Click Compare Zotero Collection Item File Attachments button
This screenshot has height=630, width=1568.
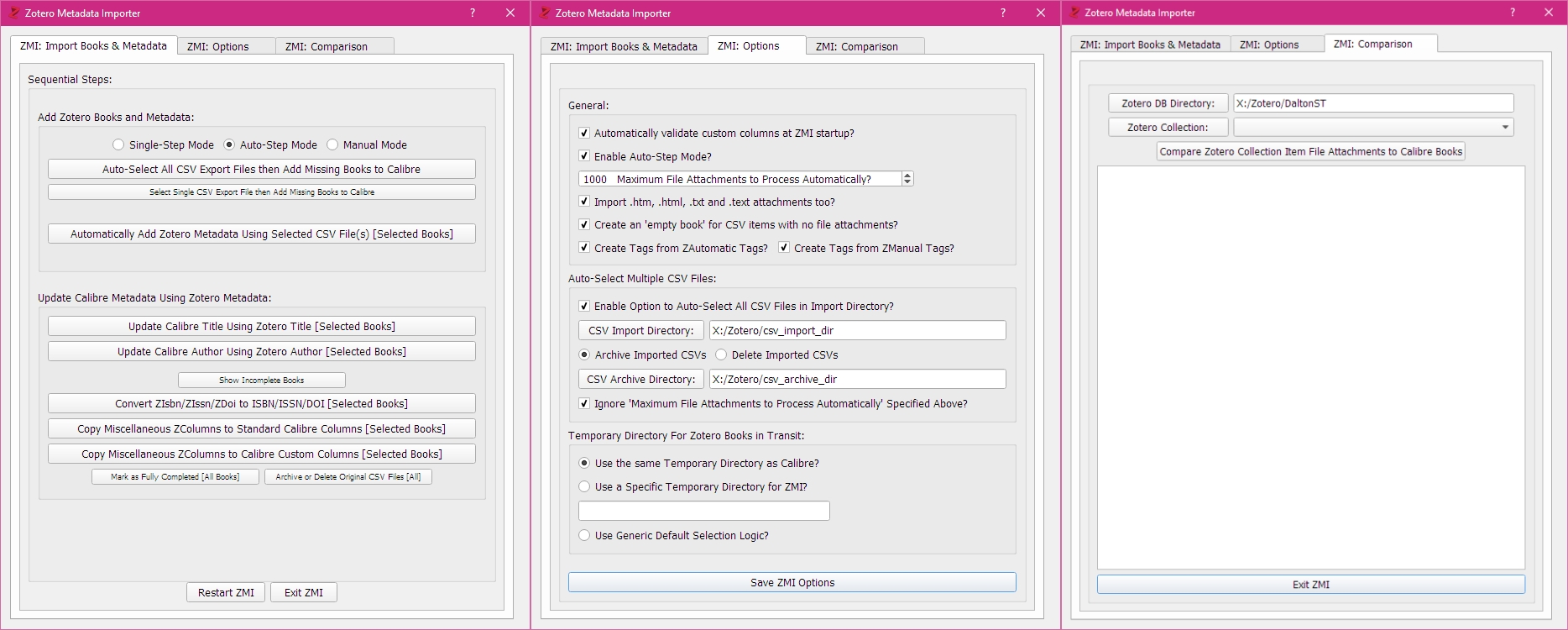point(1311,151)
